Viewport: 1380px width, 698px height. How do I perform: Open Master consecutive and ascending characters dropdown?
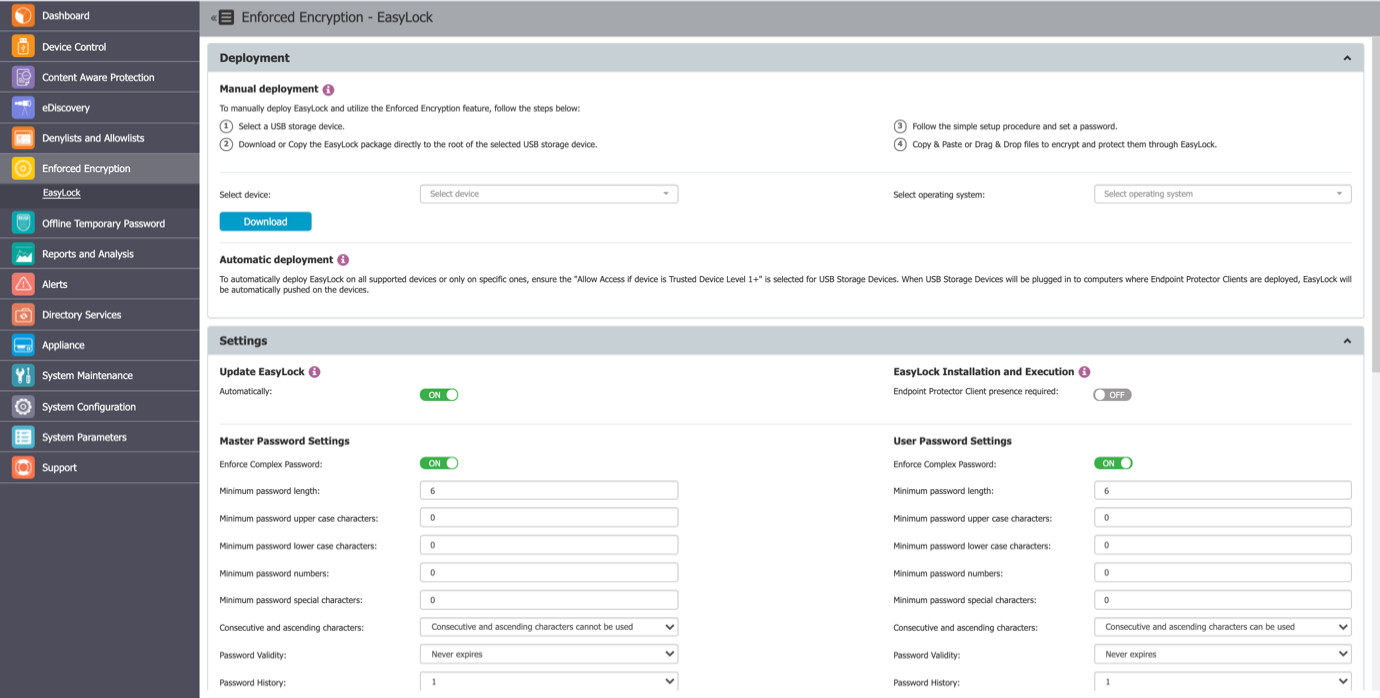click(x=549, y=627)
